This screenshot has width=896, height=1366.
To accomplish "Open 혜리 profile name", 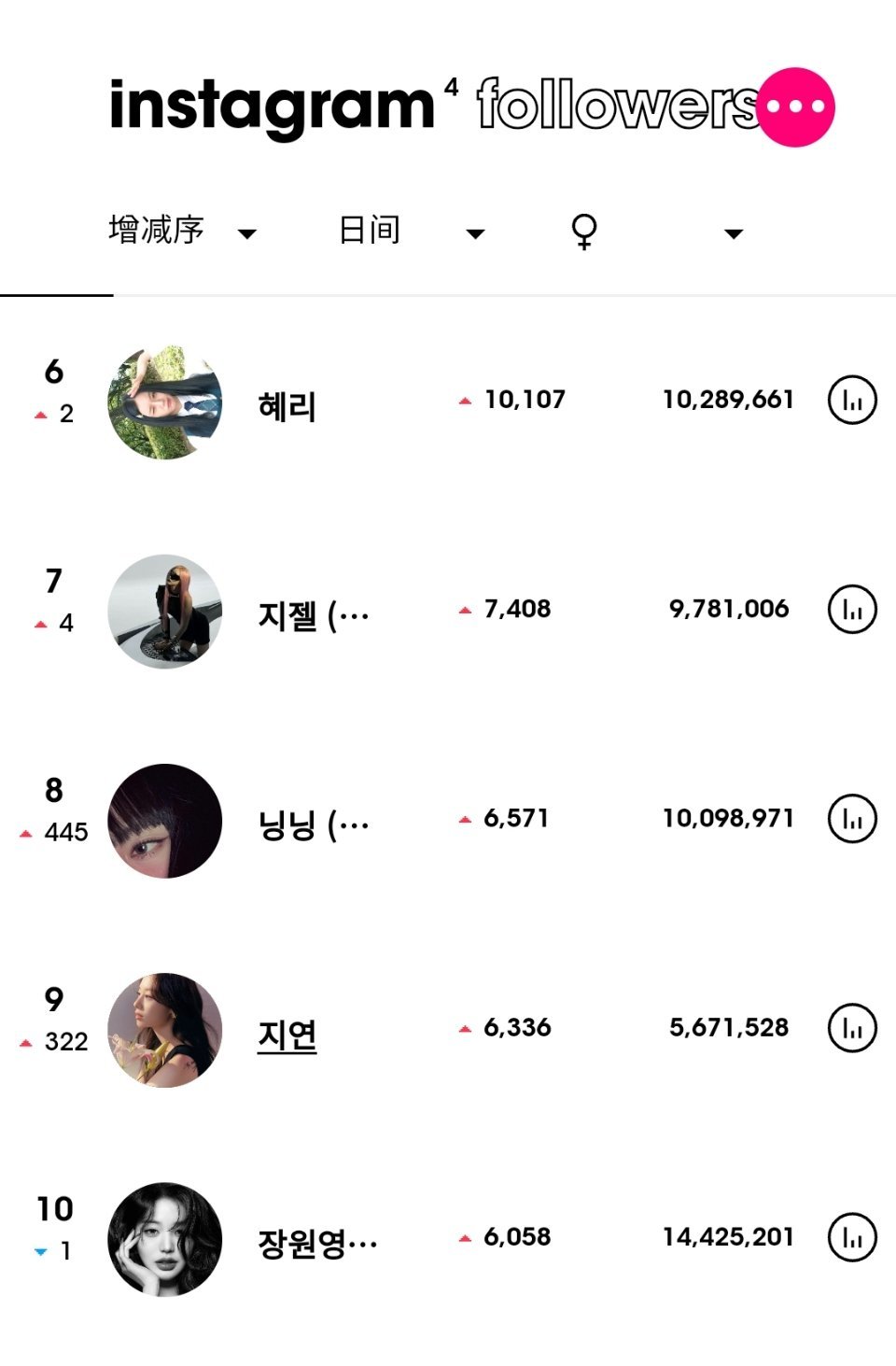I will point(287,406).
